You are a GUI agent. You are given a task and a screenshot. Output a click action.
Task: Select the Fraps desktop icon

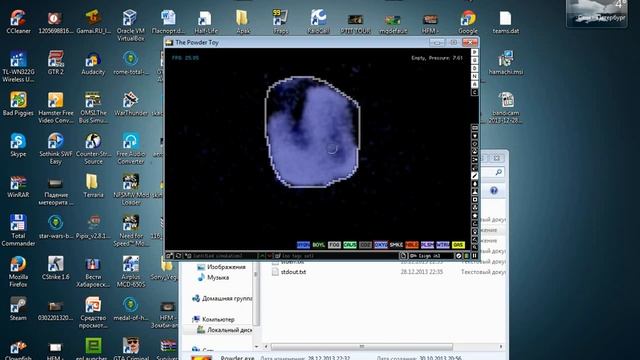pos(280,22)
